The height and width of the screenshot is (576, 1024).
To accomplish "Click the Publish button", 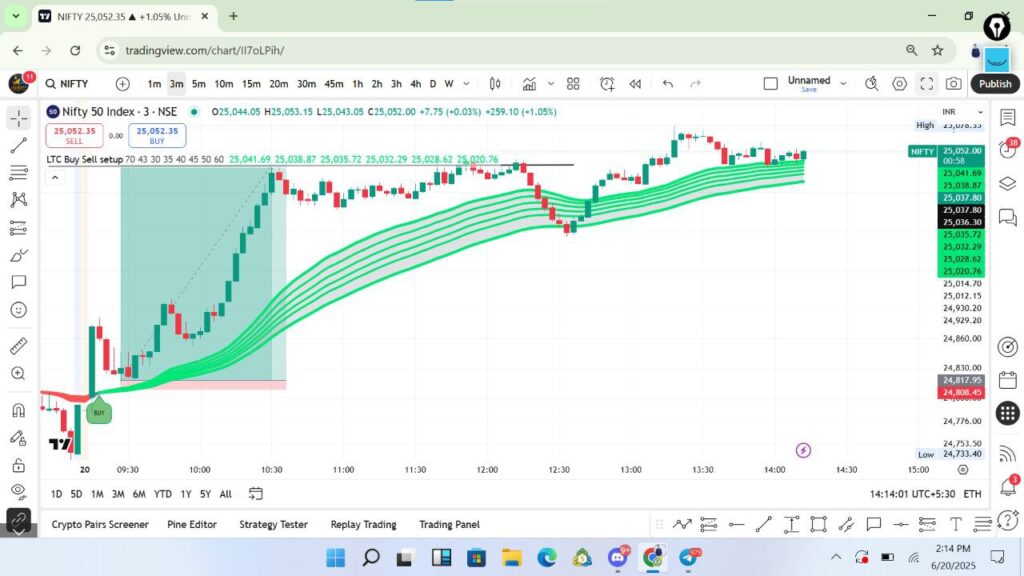I will 995,84.
